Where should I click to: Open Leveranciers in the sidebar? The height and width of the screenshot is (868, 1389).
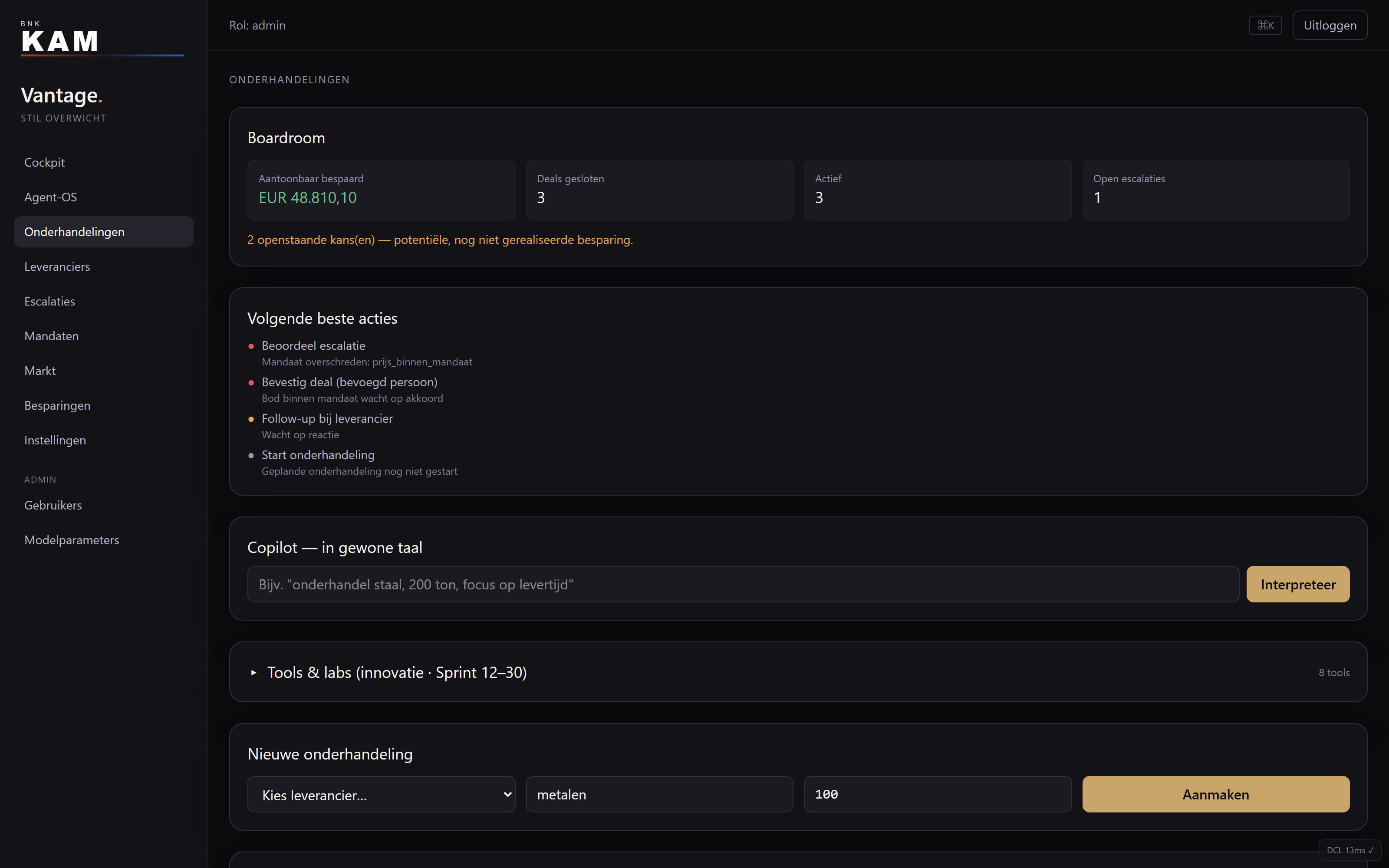(x=103, y=266)
